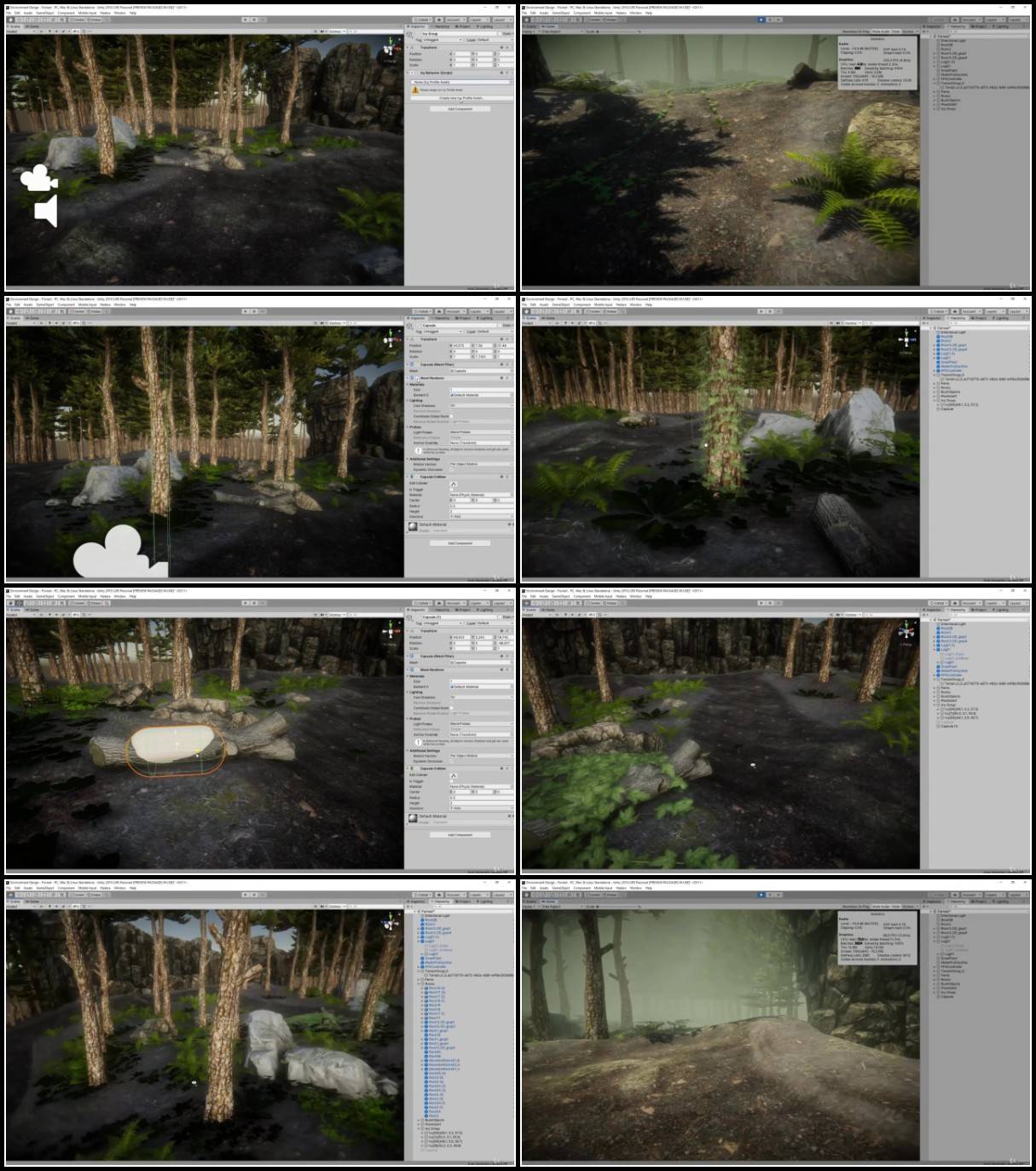Toggle Maximize On Play in foggy hill Game window

point(856,906)
